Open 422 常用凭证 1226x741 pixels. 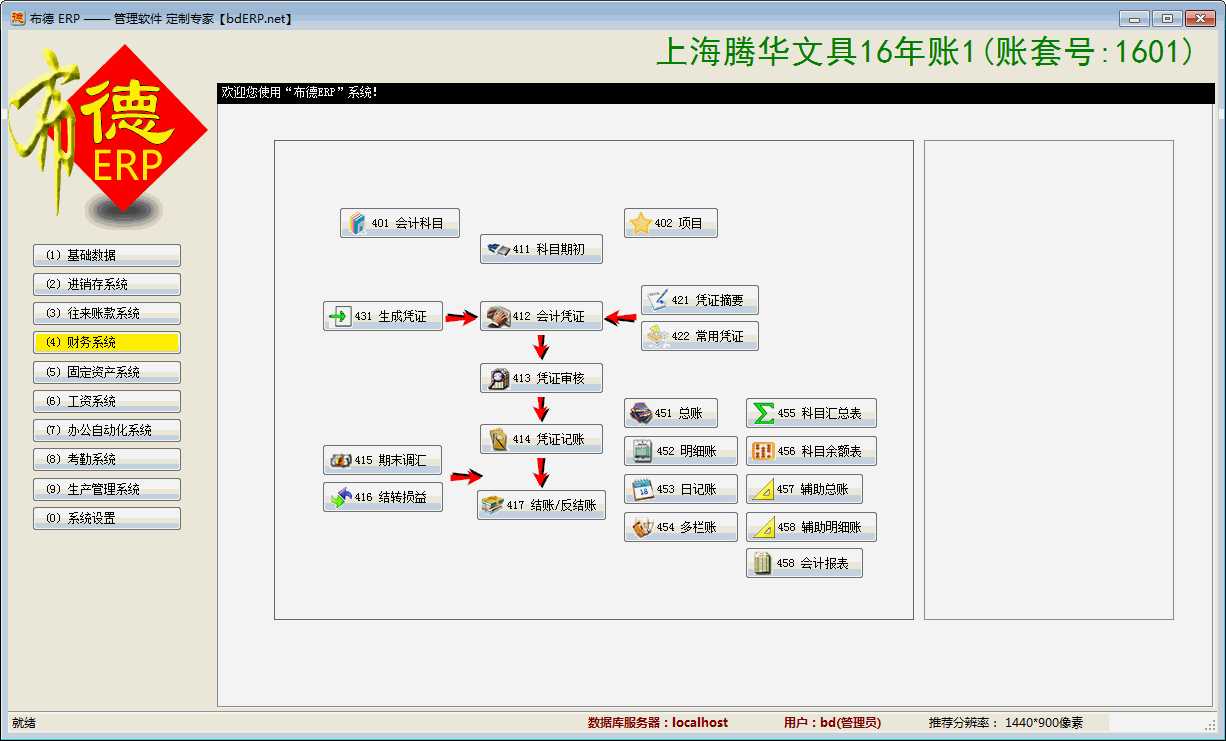pyautogui.click(x=699, y=336)
